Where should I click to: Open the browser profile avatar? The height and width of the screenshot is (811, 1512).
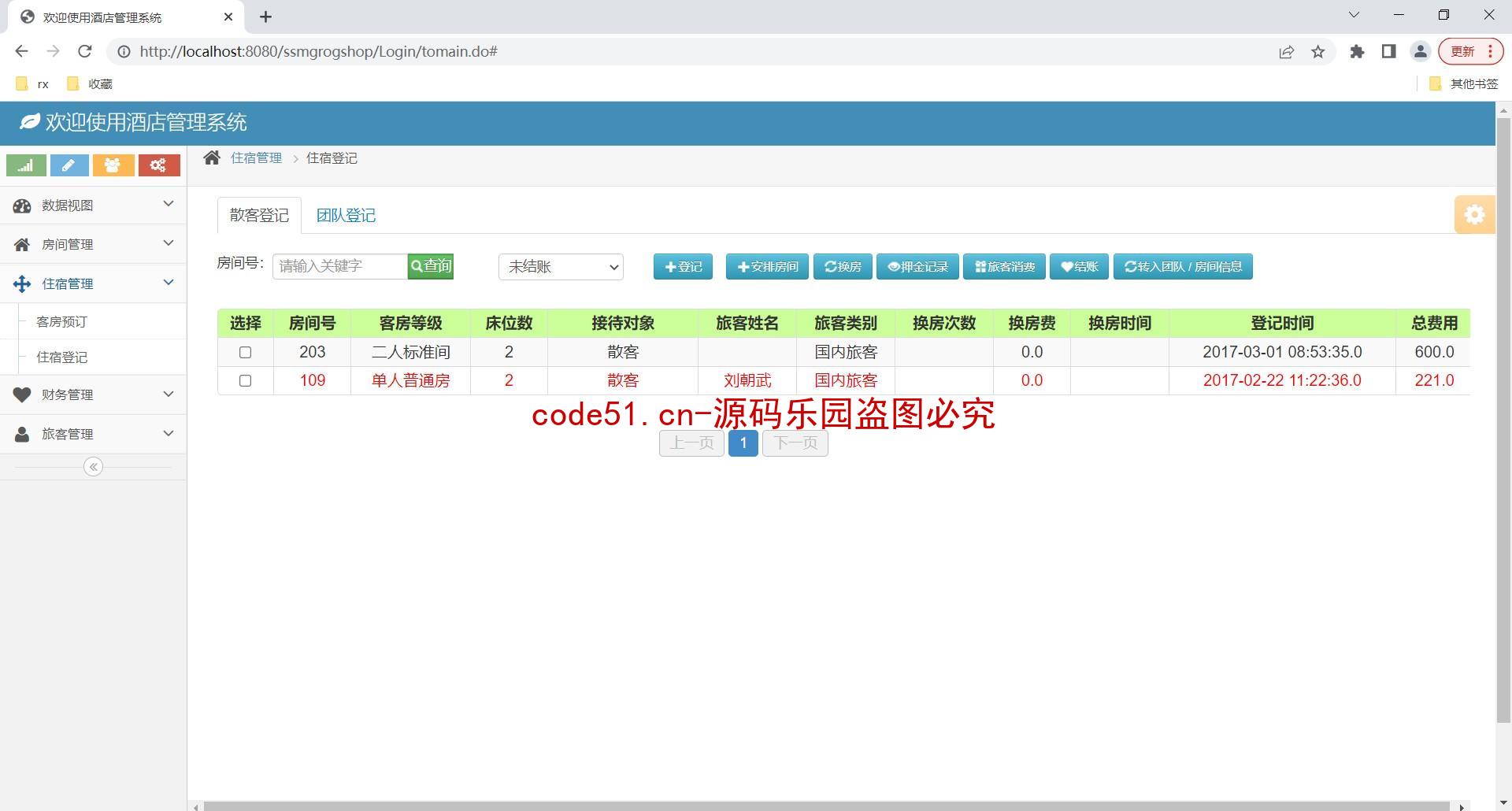tap(1421, 52)
